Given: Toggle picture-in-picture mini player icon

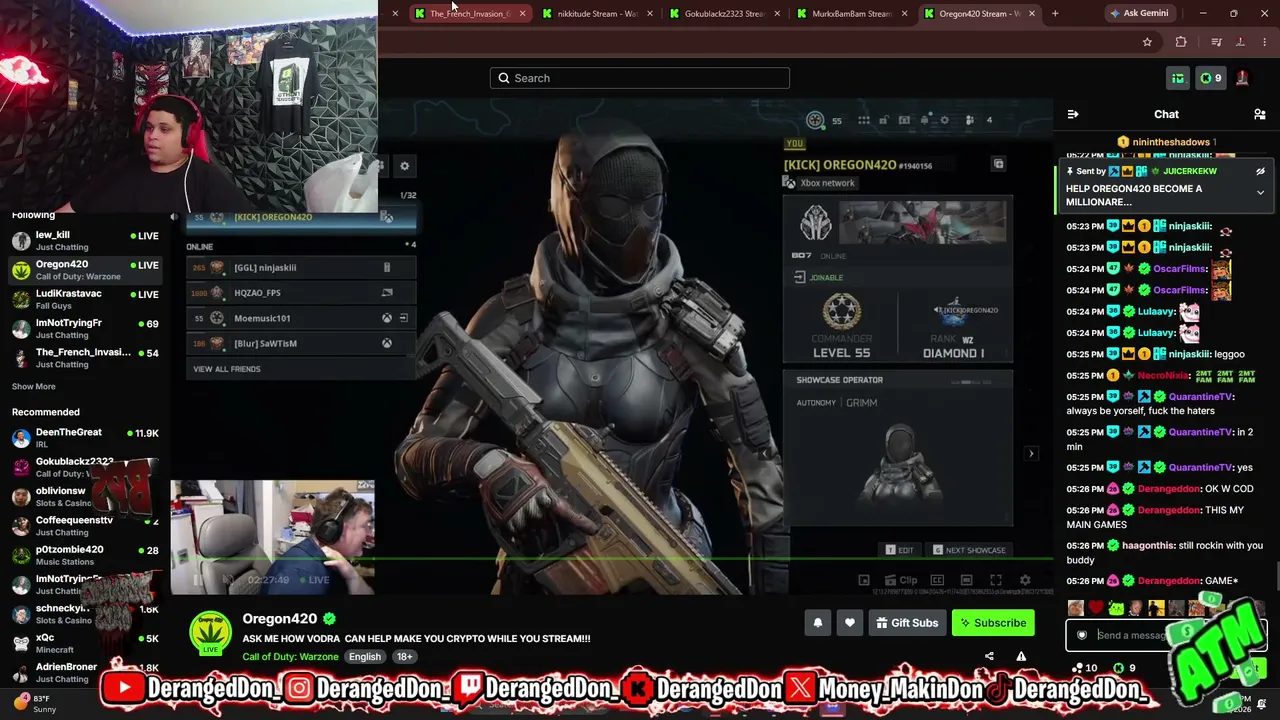Looking at the screenshot, I should pos(864,580).
